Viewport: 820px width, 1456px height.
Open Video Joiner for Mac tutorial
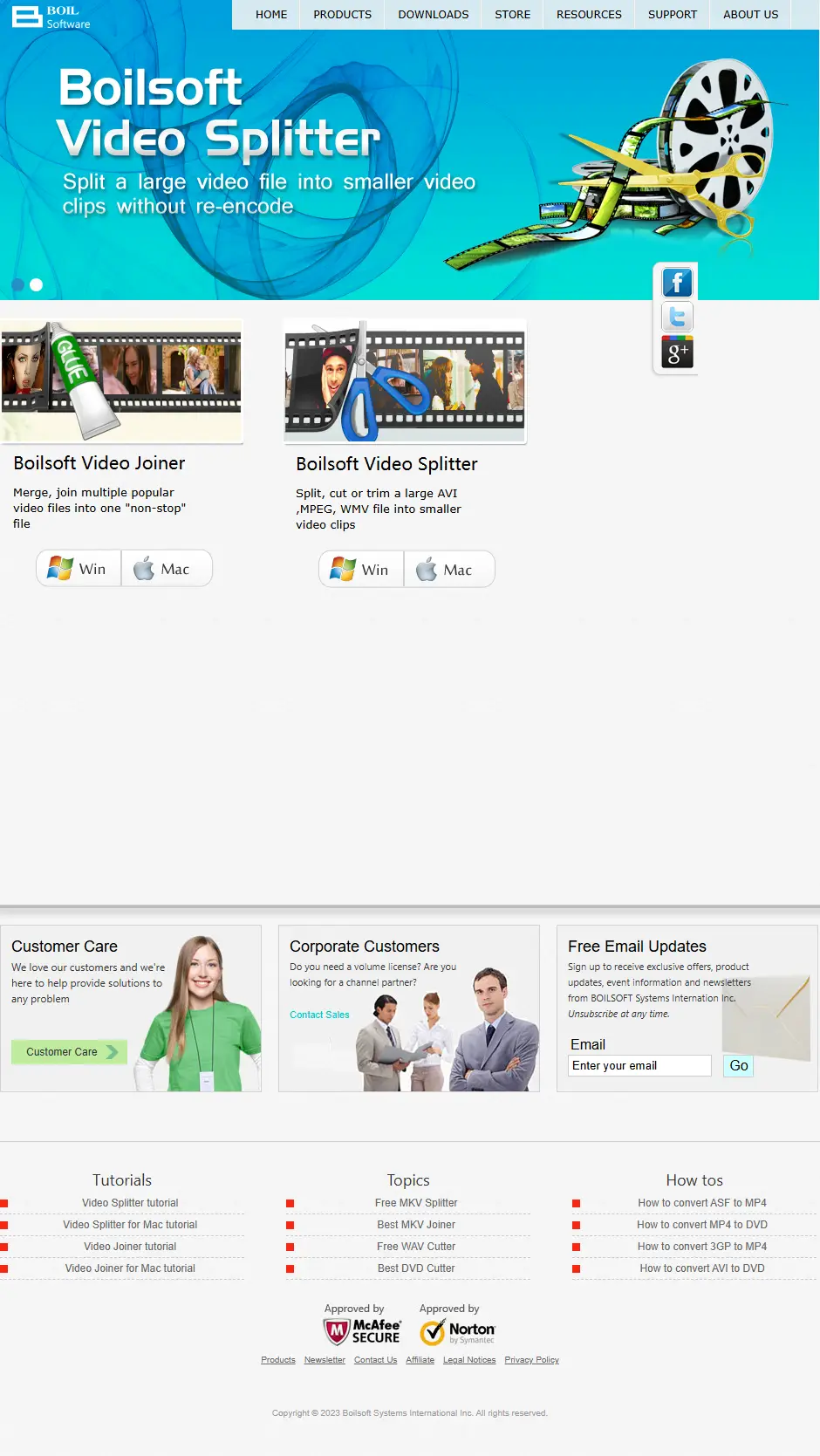click(x=130, y=1268)
